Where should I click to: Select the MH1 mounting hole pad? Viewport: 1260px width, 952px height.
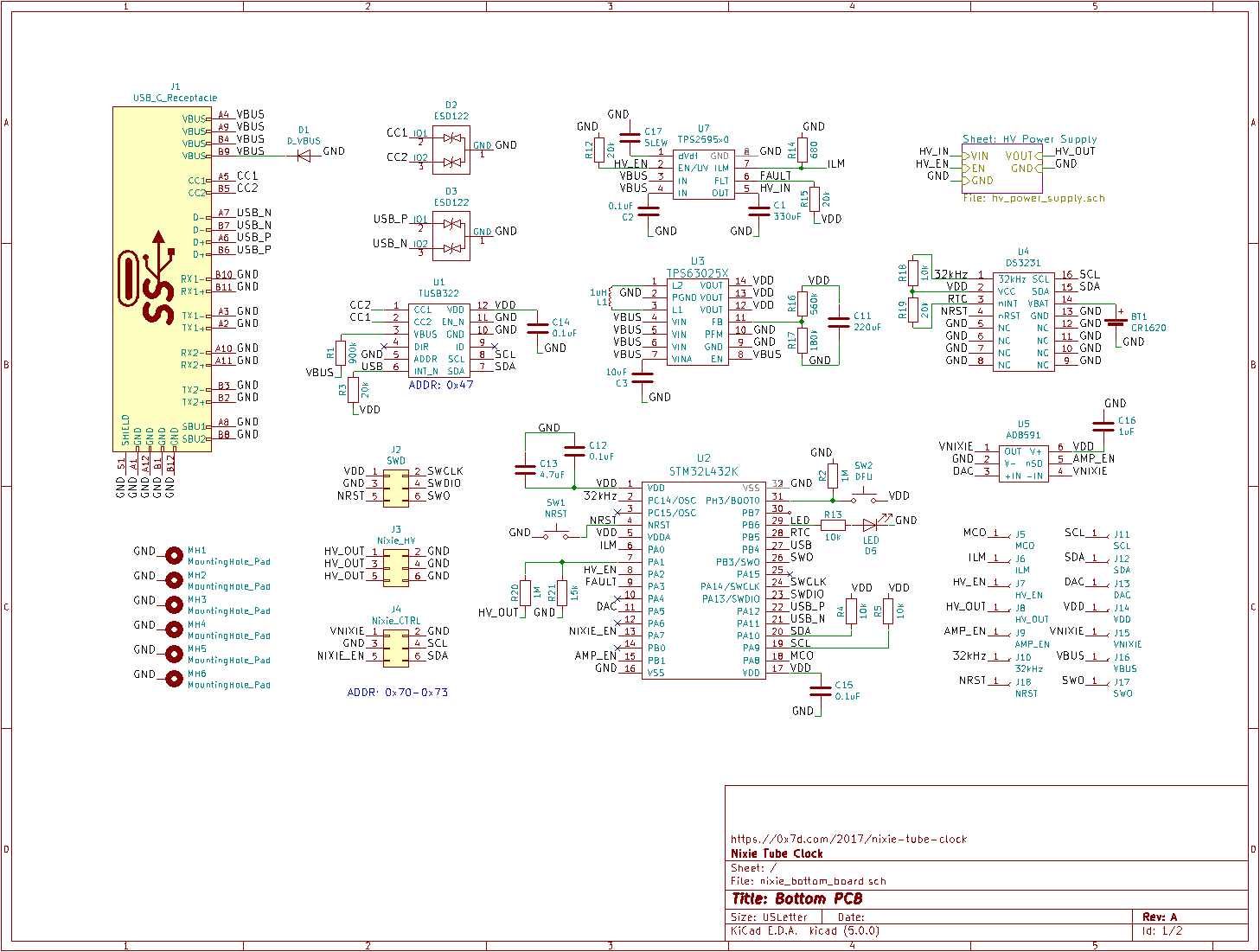click(174, 553)
